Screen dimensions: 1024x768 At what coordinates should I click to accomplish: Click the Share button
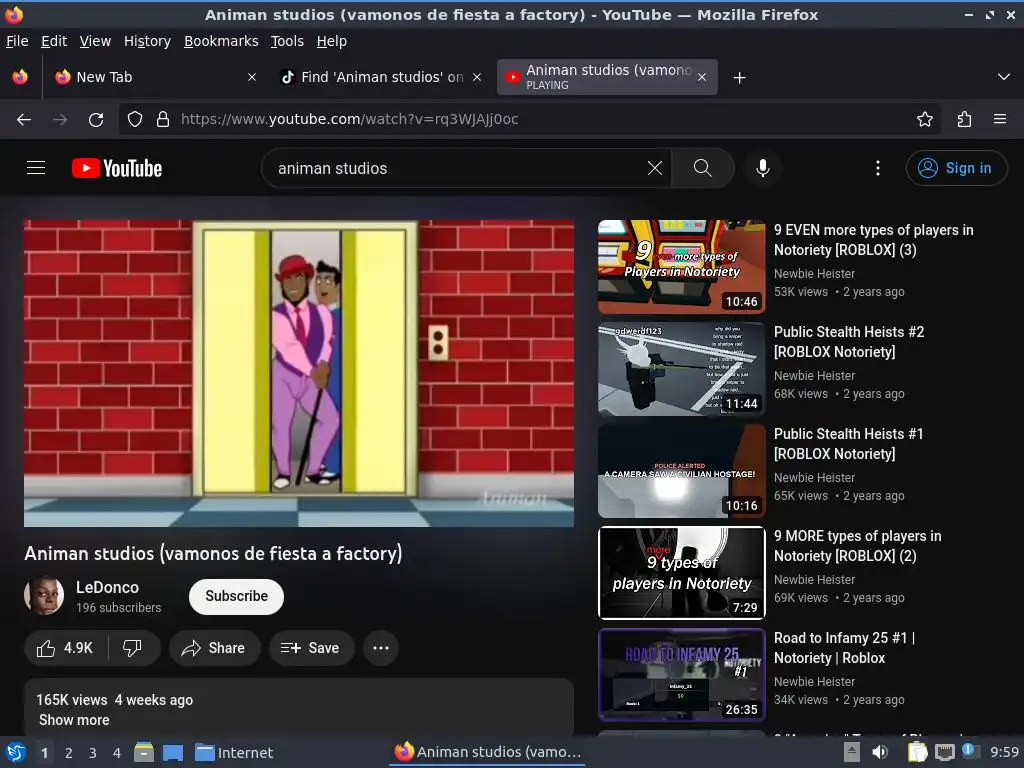coord(214,648)
